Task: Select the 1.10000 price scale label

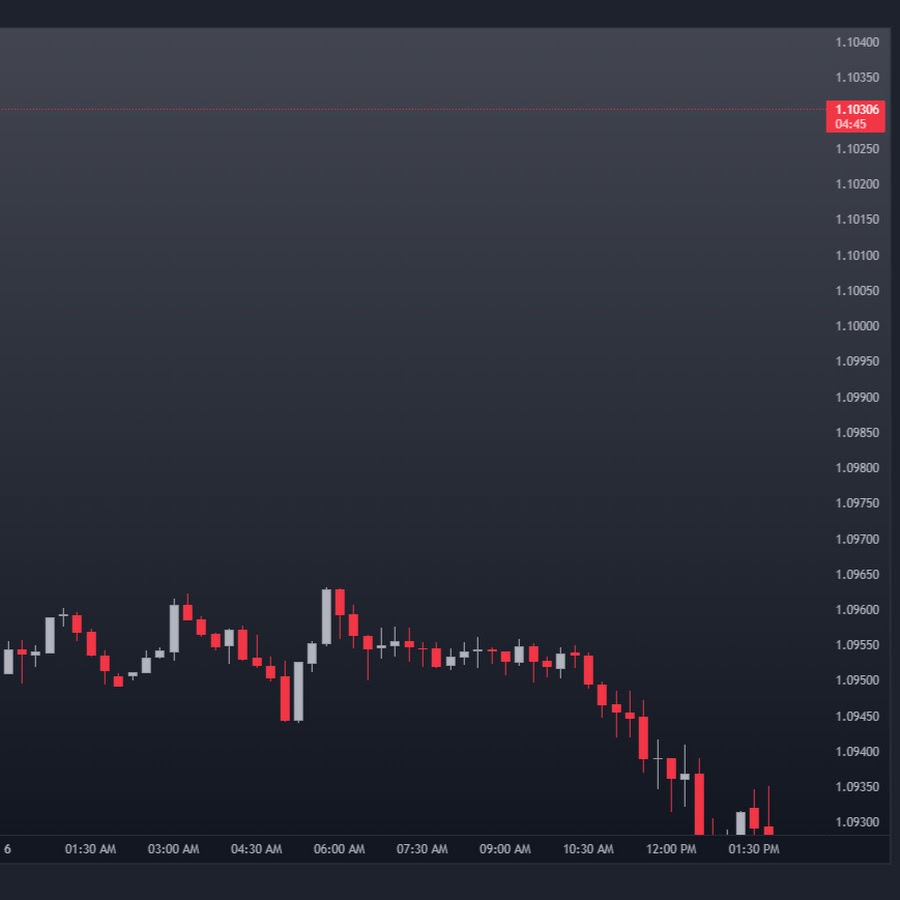Action: pos(857,326)
